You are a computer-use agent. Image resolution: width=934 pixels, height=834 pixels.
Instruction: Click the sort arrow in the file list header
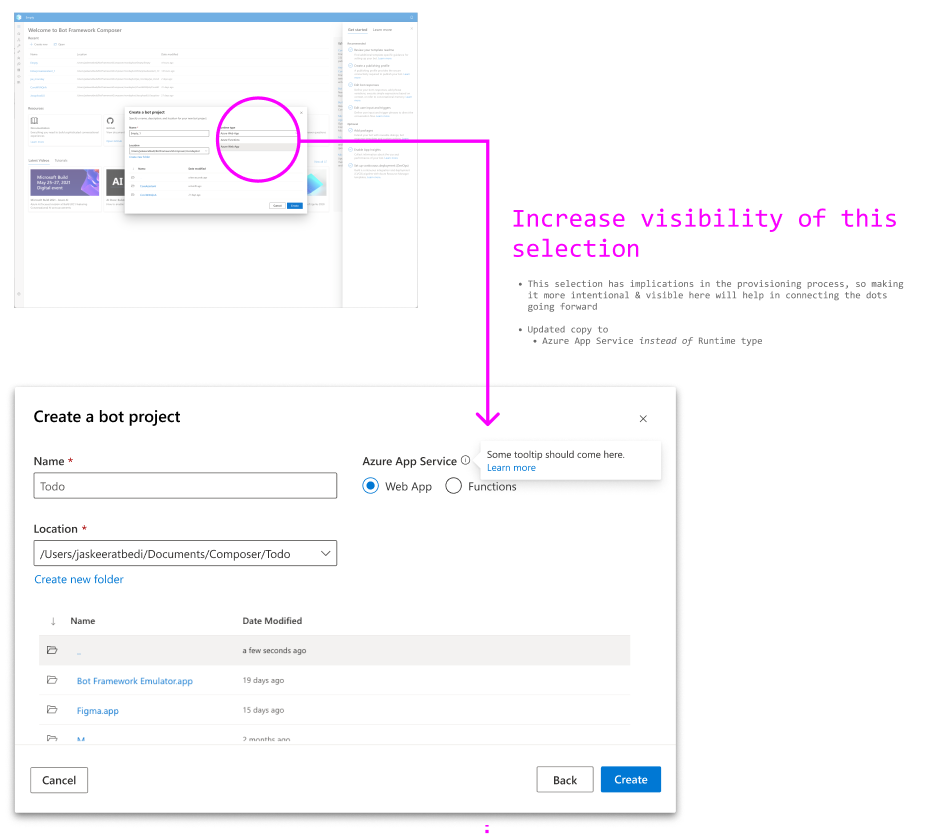[x=53, y=621]
